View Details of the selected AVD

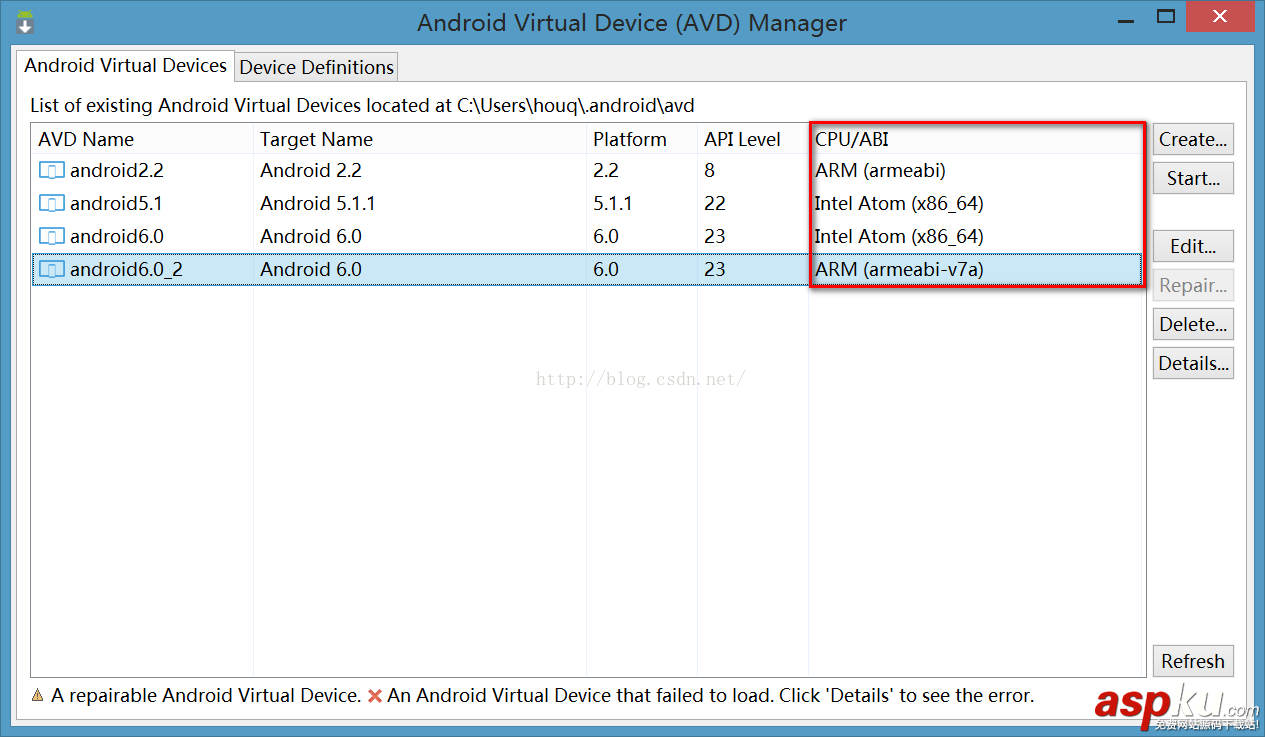tap(1192, 362)
